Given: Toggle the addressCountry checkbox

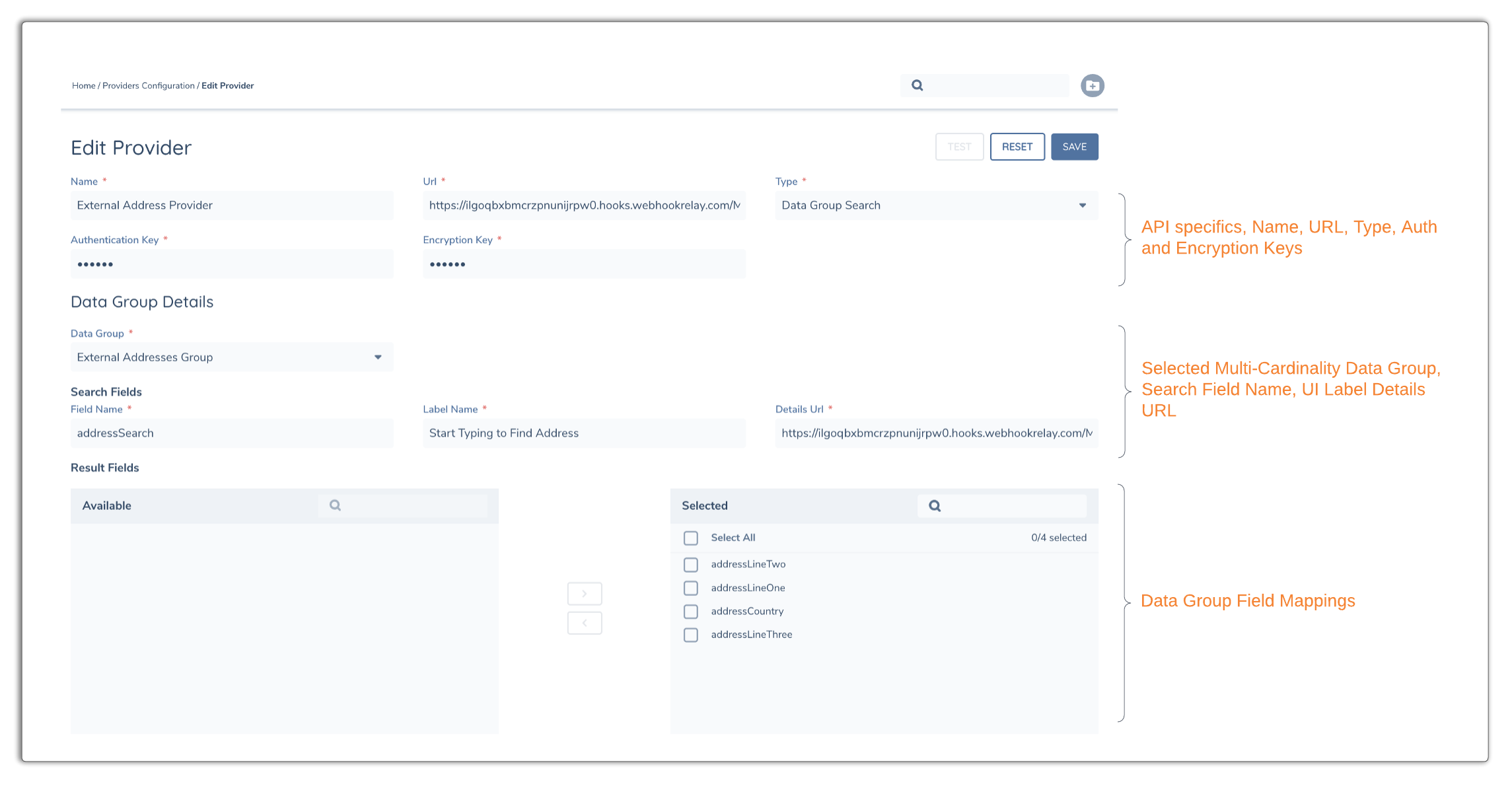Looking at the screenshot, I should click(691, 612).
